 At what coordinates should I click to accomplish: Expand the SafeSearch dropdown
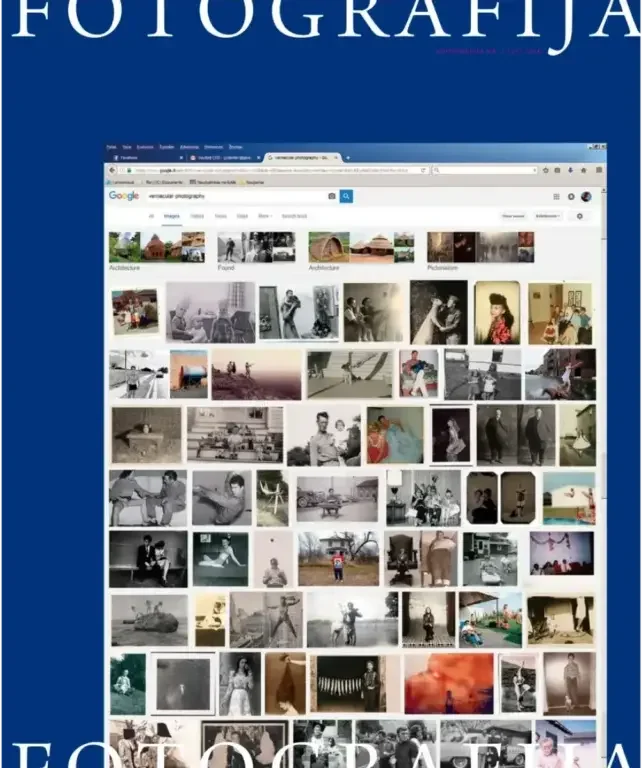pyautogui.click(x=547, y=216)
